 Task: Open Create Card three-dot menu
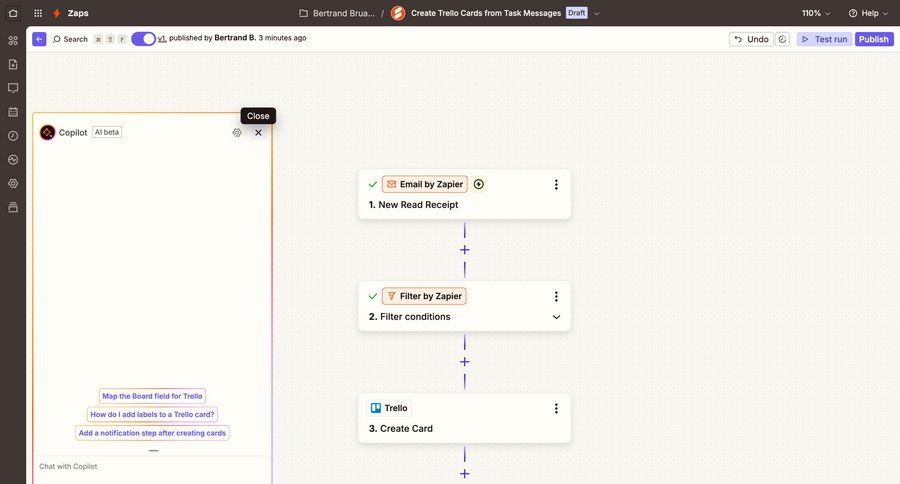pos(556,408)
